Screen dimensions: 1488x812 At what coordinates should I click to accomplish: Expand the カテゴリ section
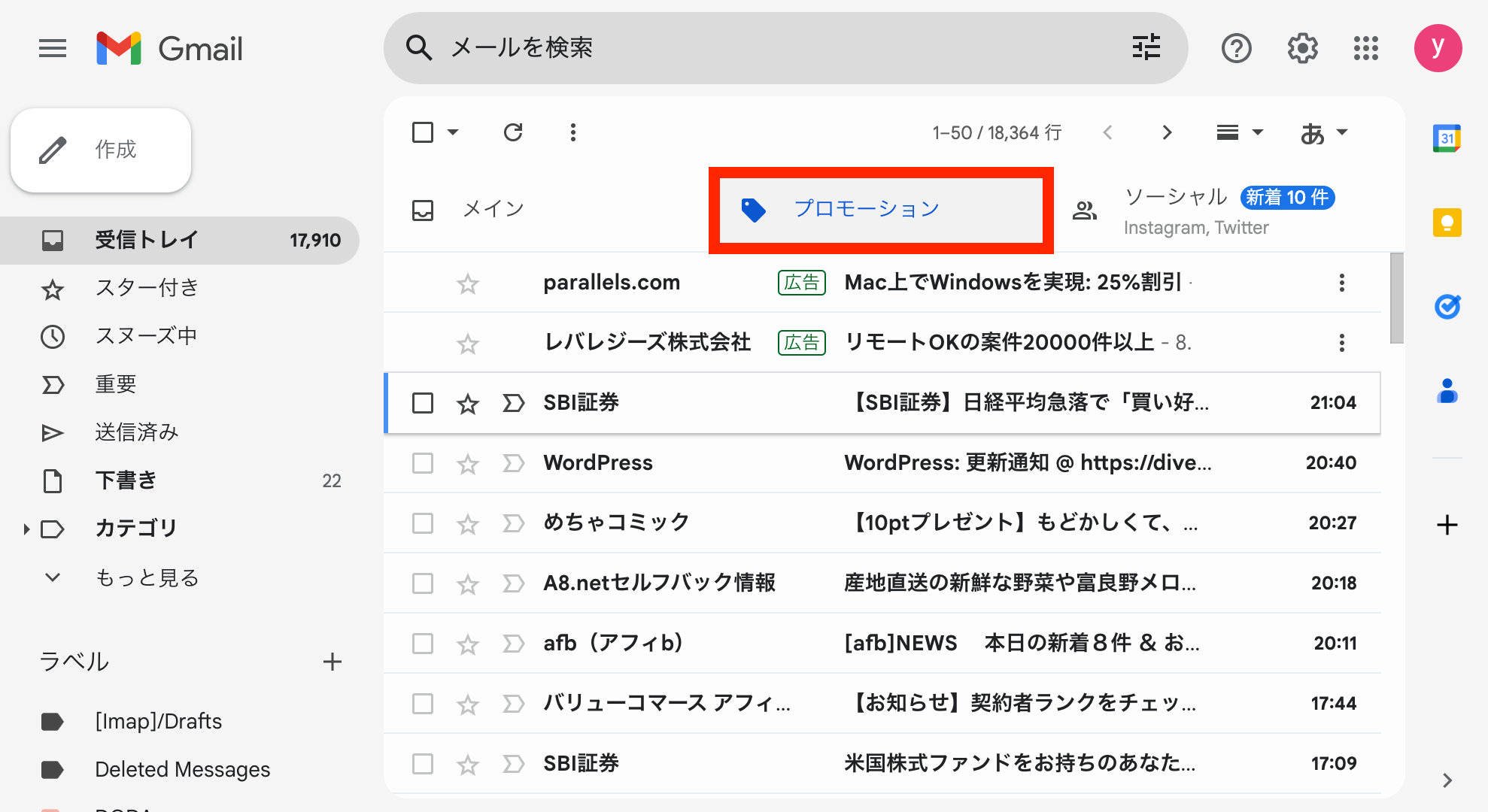point(26,529)
